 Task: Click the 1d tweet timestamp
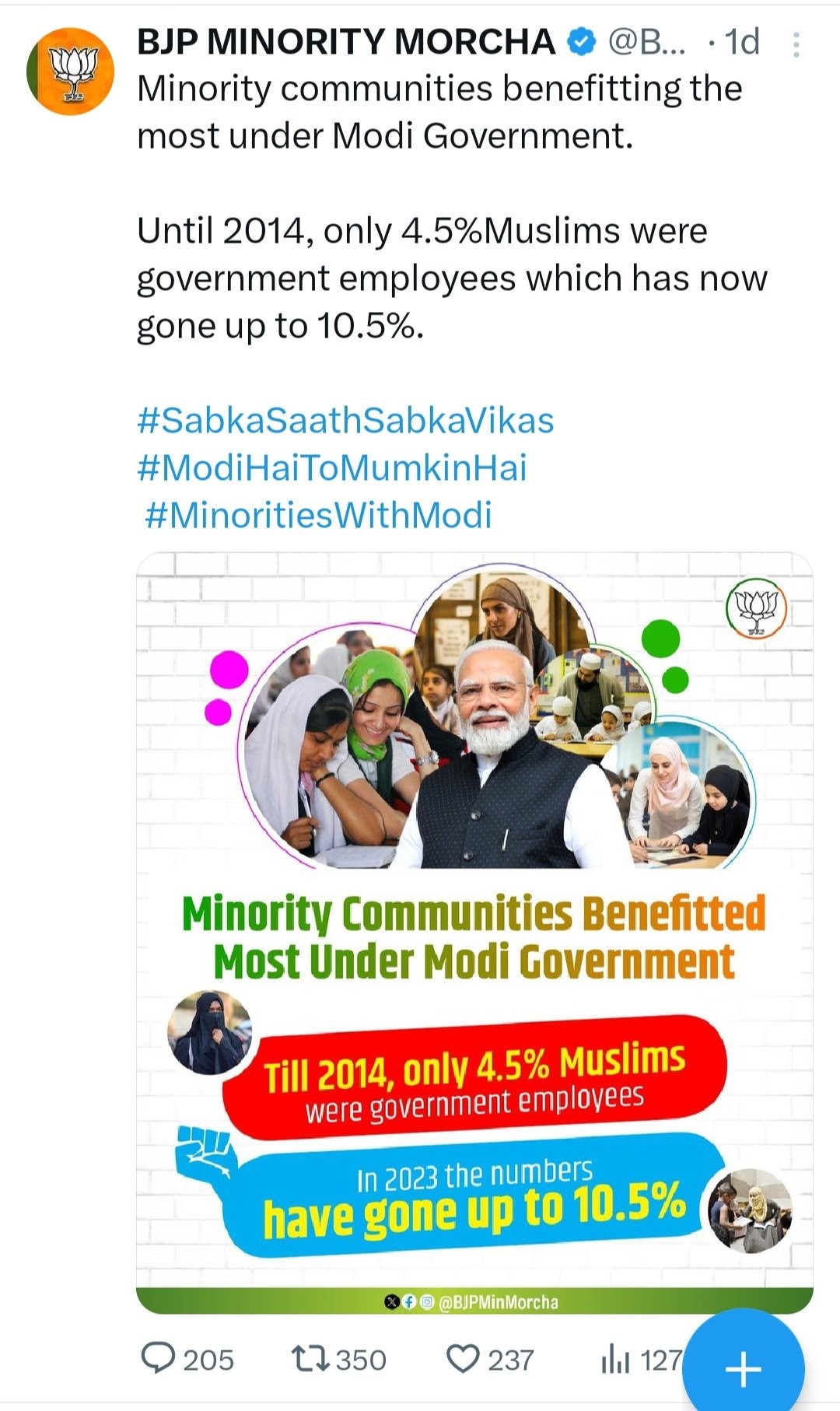point(741,43)
